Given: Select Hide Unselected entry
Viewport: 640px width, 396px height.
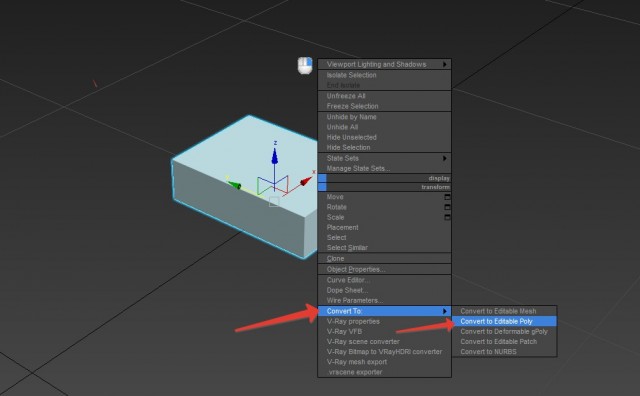Looking at the screenshot, I should point(384,137).
